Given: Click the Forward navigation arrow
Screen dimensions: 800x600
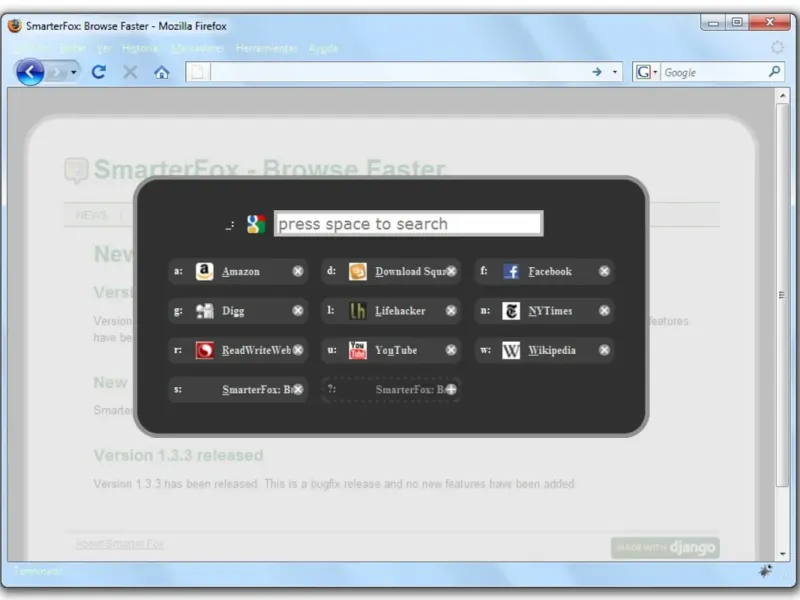Looking at the screenshot, I should tap(57, 72).
